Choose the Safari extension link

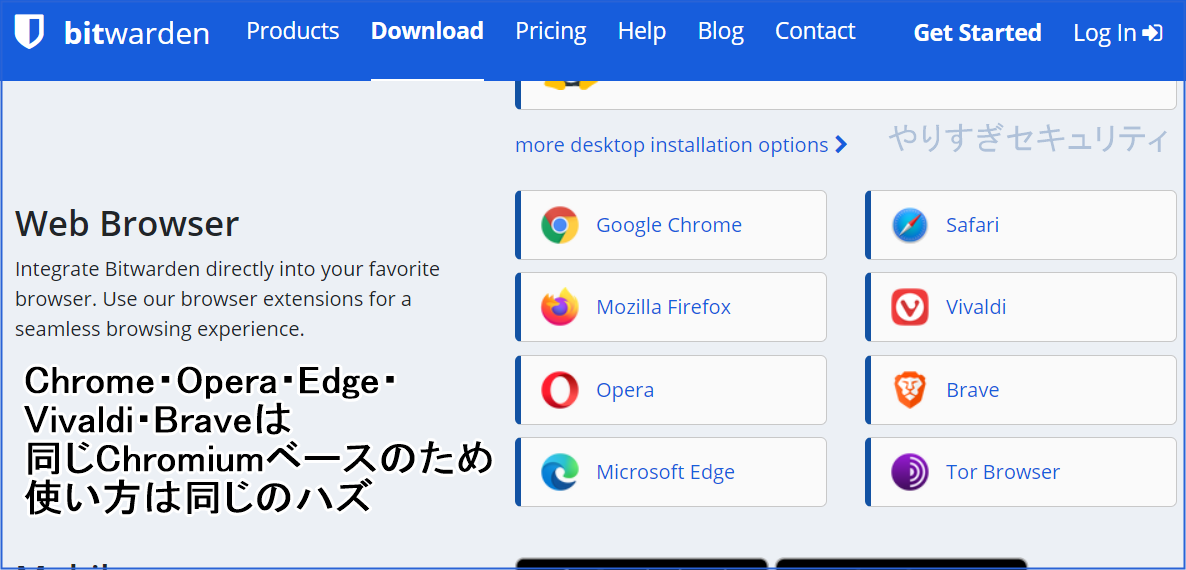coord(1021,225)
